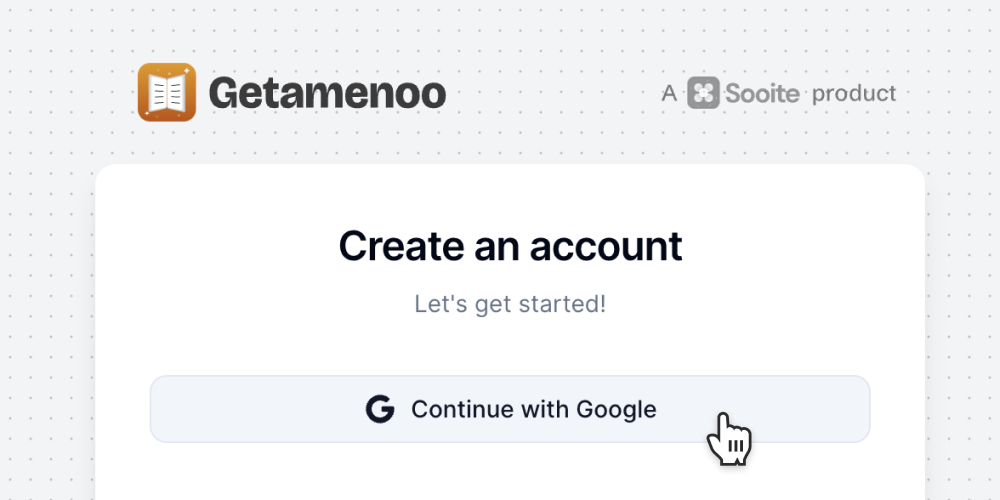Click the Getamenoo book logo icon
Image resolution: width=1000 pixels, height=500 pixels.
[166, 92]
